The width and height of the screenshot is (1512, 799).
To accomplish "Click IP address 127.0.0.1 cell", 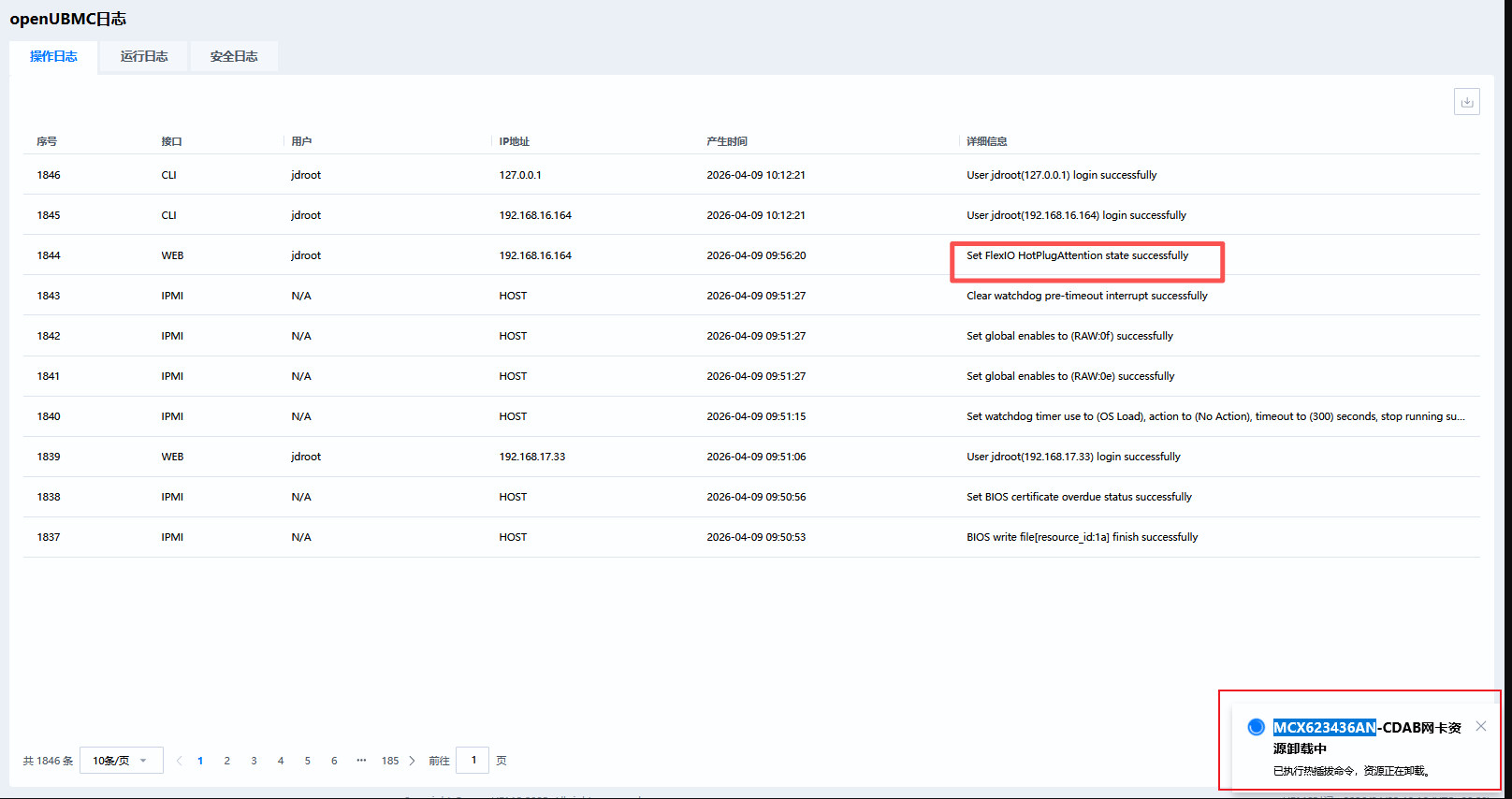I will pyautogui.click(x=520, y=175).
